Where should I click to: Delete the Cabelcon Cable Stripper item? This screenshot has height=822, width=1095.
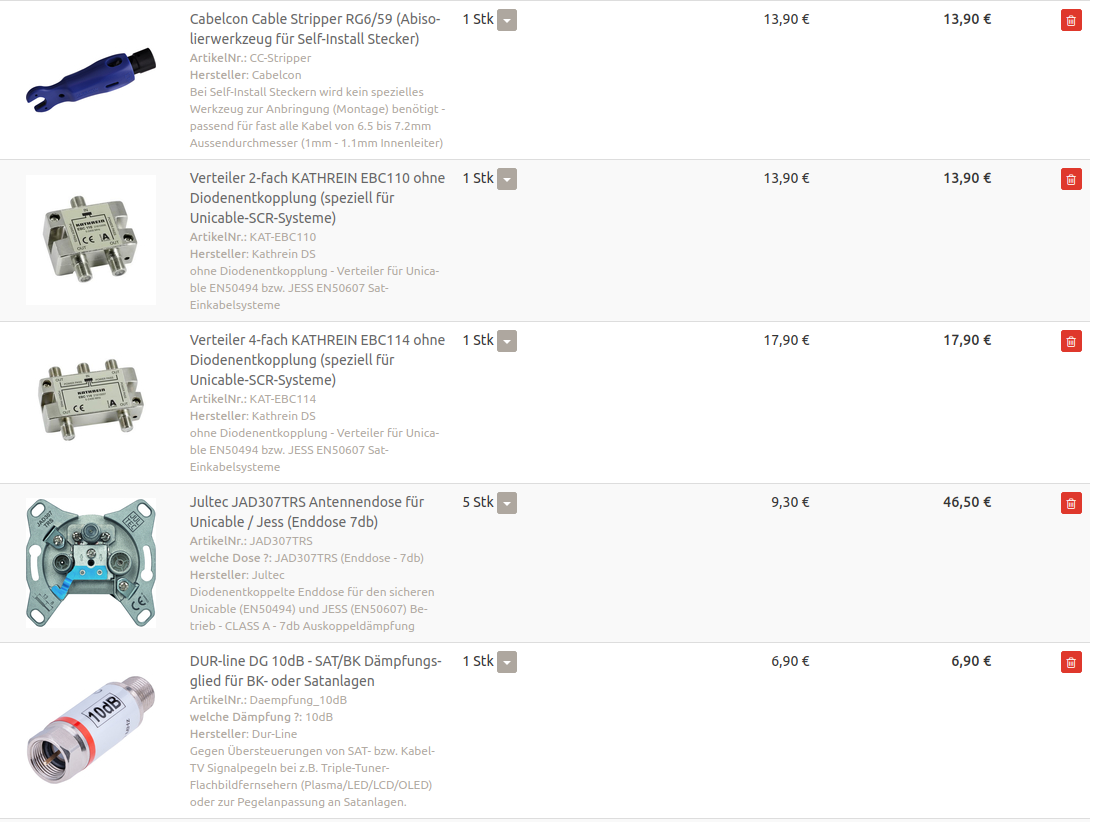point(1071,20)
